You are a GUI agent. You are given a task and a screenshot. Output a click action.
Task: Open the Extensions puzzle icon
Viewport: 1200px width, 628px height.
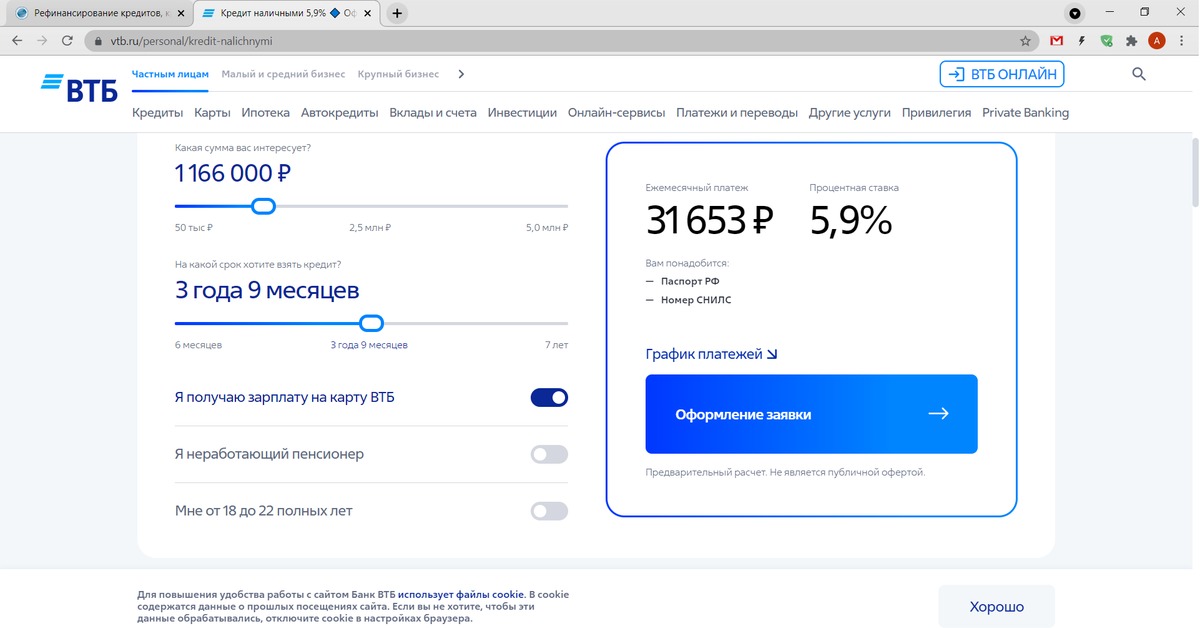1132,41
